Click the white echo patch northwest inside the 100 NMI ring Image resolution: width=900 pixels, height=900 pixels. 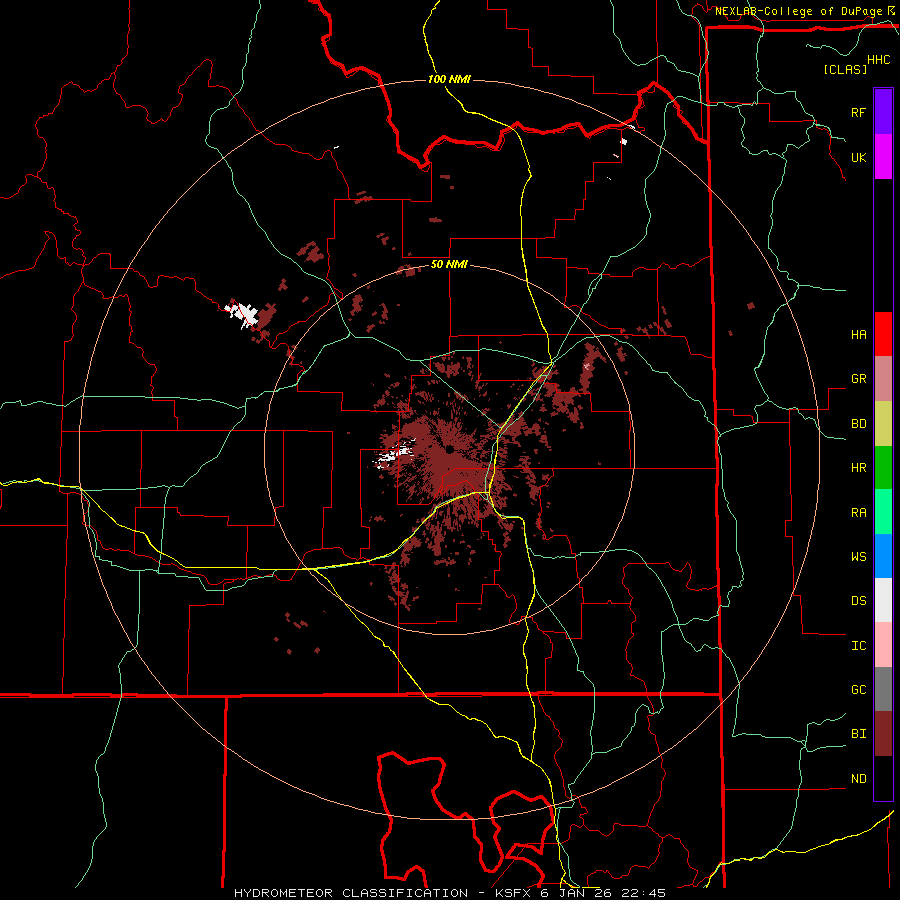242,314
